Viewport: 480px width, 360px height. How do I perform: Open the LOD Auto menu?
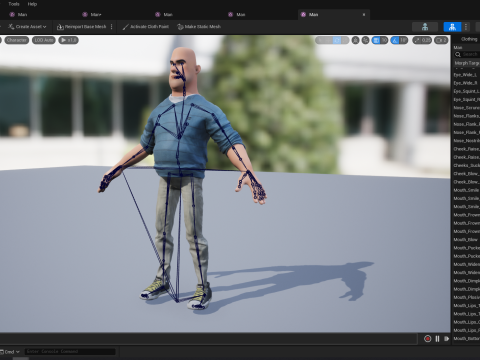[x=44, y=40]
